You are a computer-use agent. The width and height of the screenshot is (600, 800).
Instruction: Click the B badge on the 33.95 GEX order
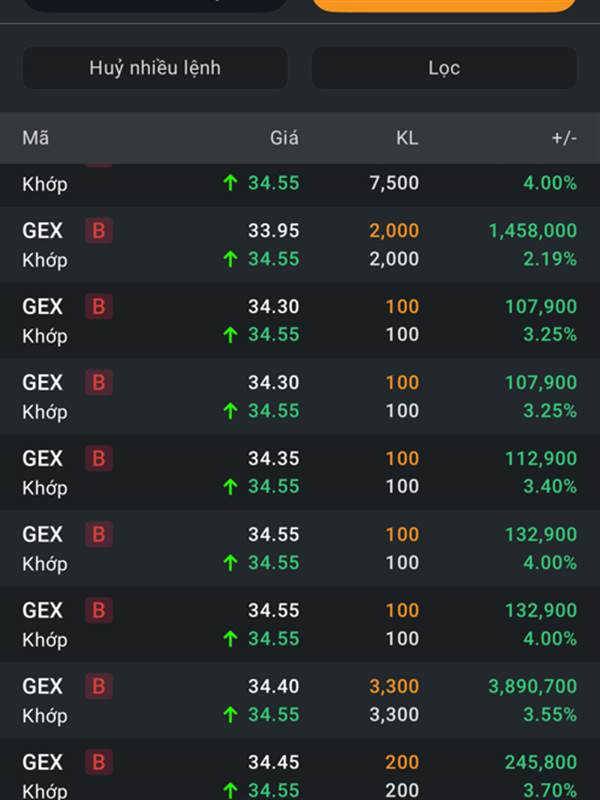[x=98, y=231]
